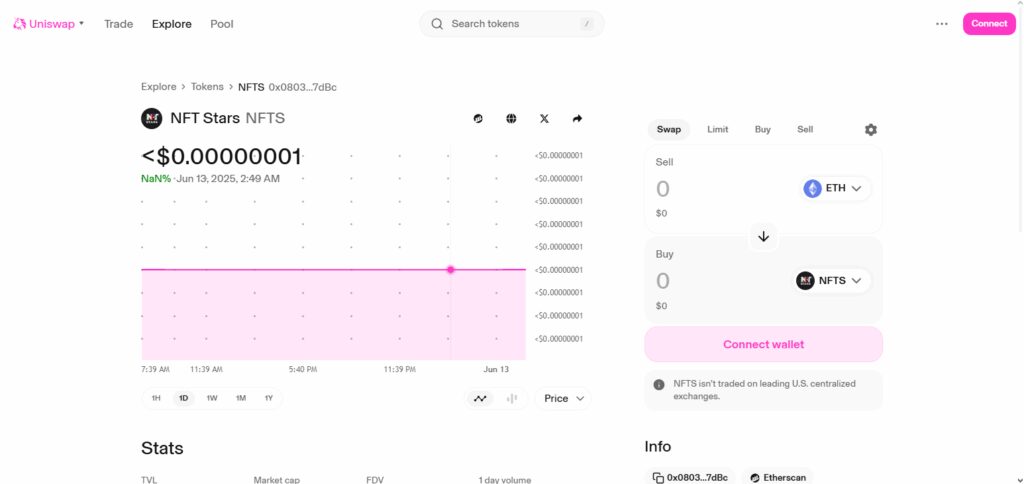
Task: Click the share arrow icon
Action: pyautogui.click(x=577, y=119)
